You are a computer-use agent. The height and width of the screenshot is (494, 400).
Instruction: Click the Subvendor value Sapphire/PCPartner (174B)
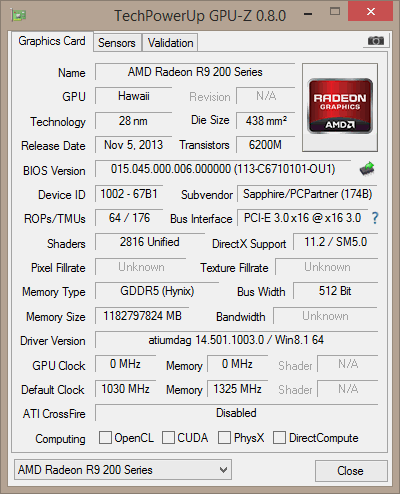[307, 194]
